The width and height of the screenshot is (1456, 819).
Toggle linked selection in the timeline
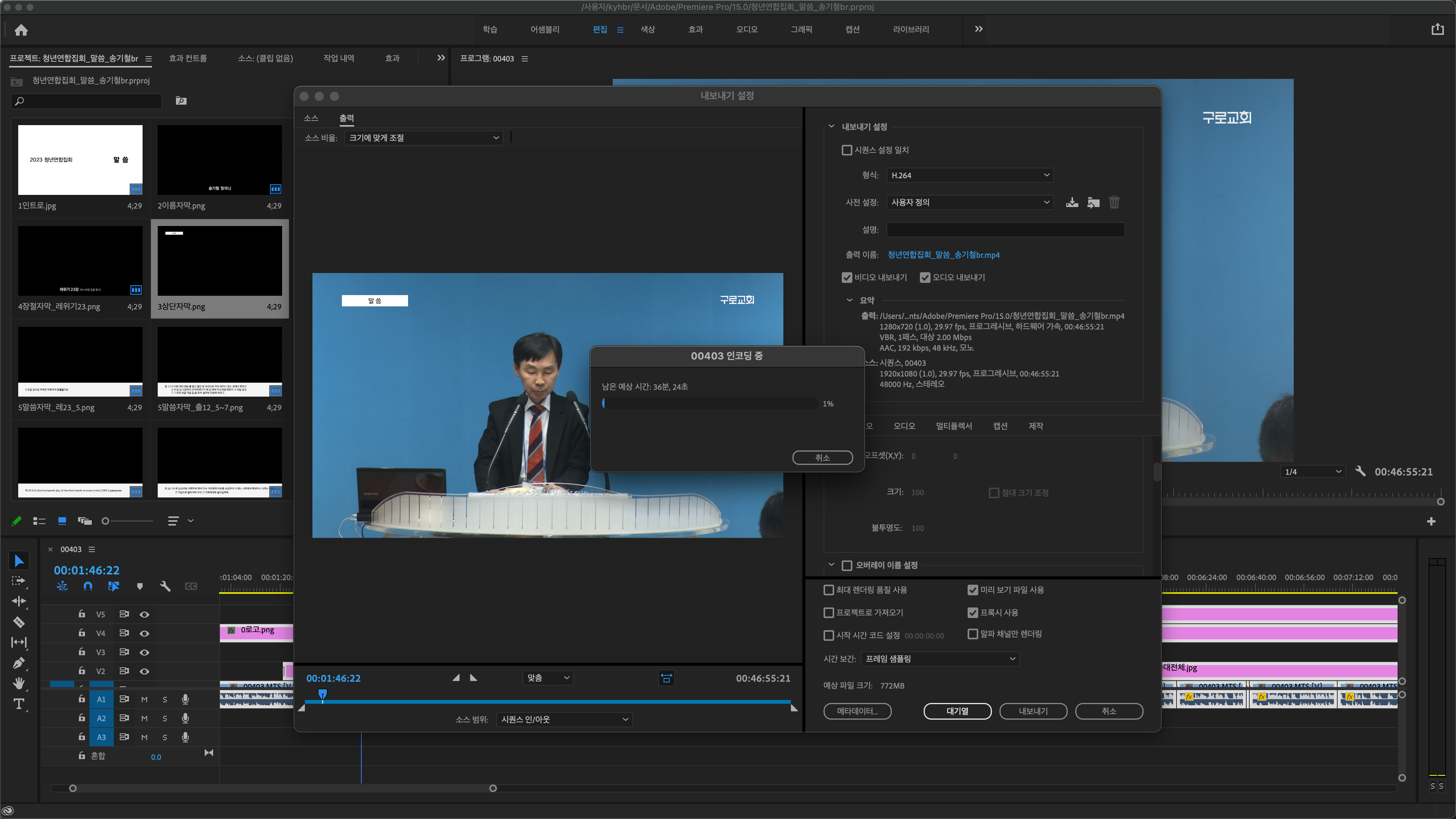click(x=114, y=586)
